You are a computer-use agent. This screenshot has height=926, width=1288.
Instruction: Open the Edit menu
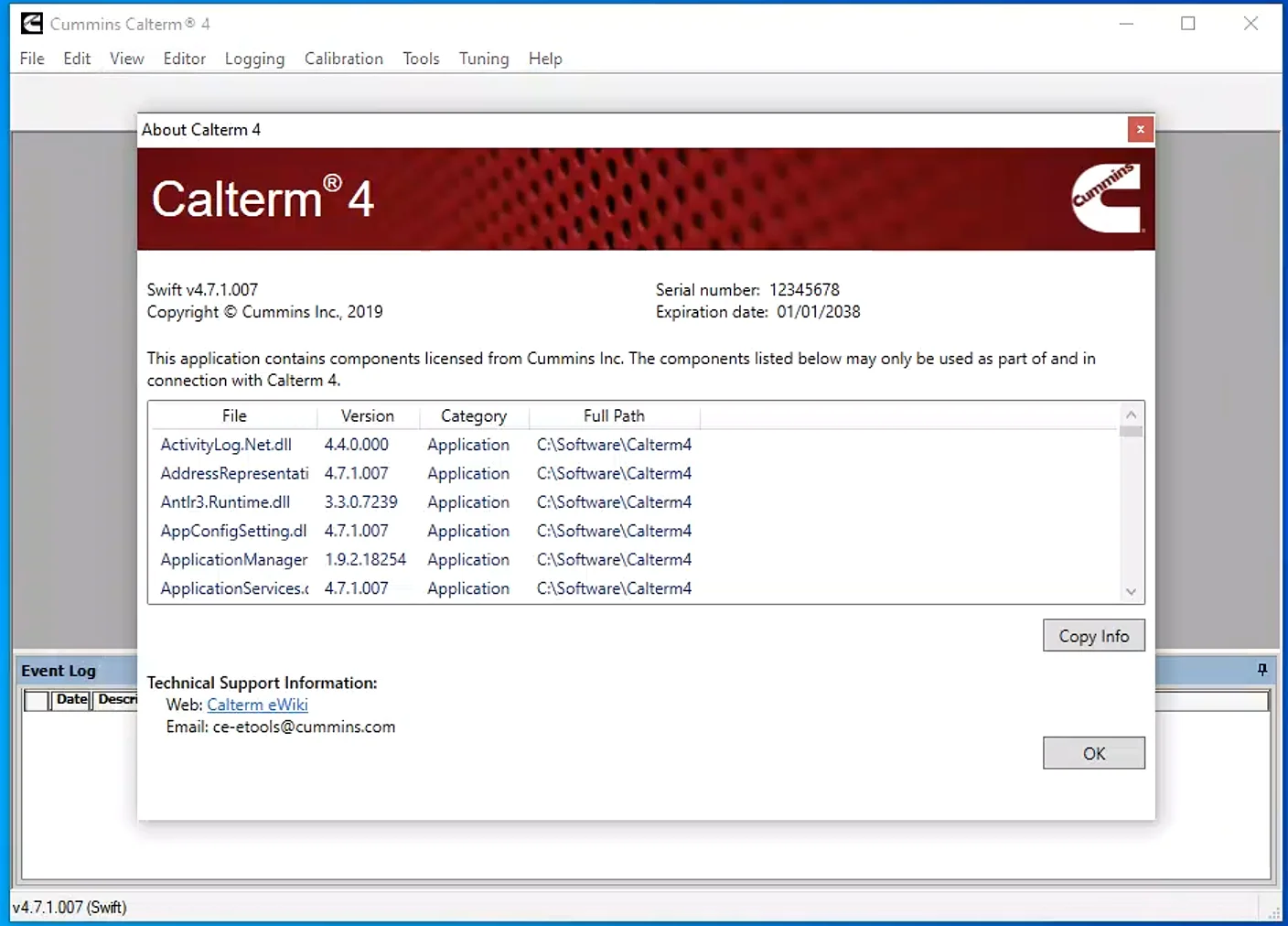coord(77,59)
